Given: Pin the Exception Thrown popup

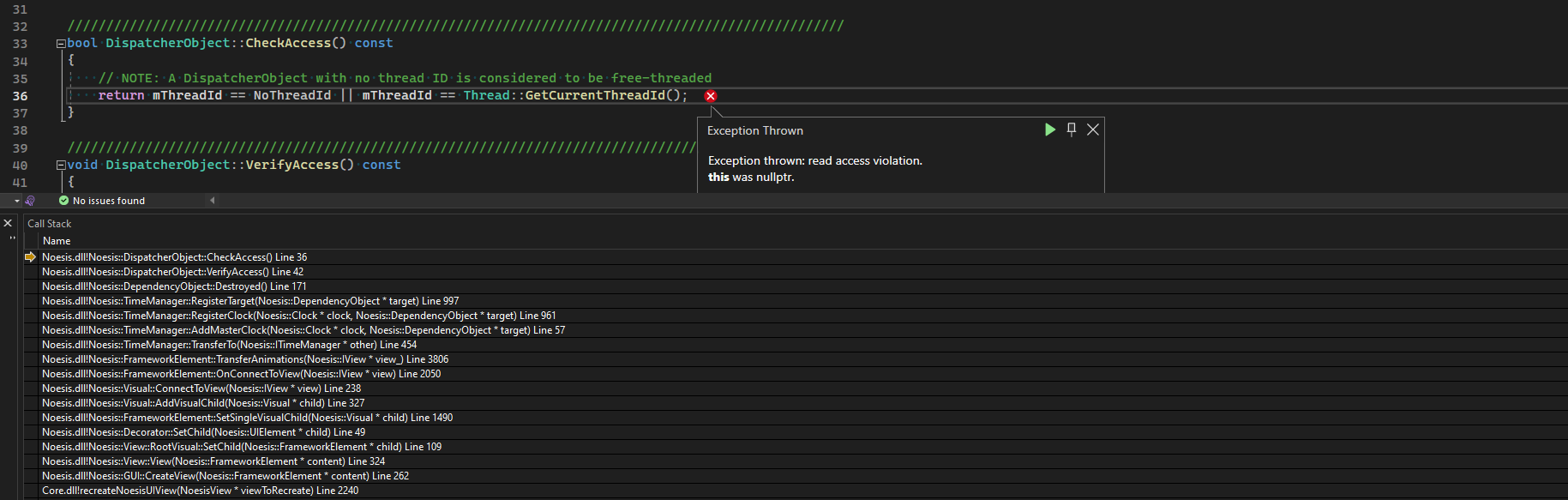Looking at the screenshot, I should (x=1071, y=130).
